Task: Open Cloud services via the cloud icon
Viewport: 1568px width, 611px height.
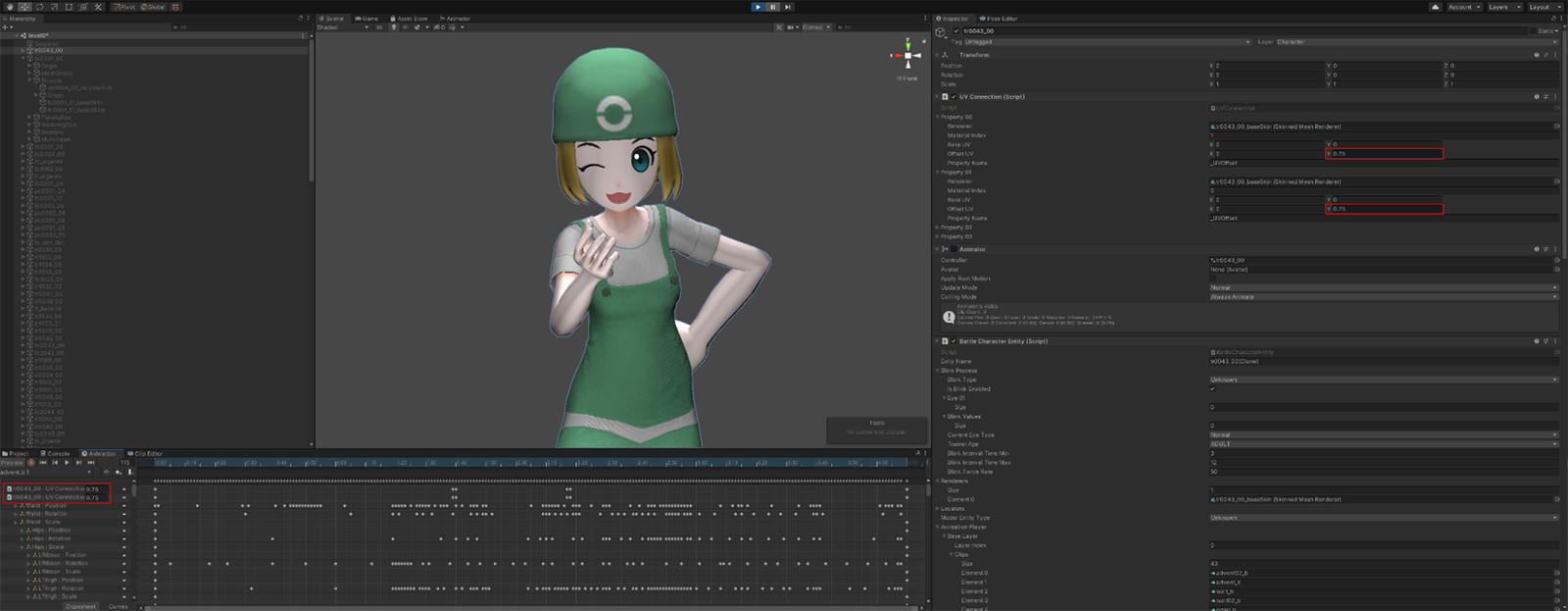Action: 1436,7
